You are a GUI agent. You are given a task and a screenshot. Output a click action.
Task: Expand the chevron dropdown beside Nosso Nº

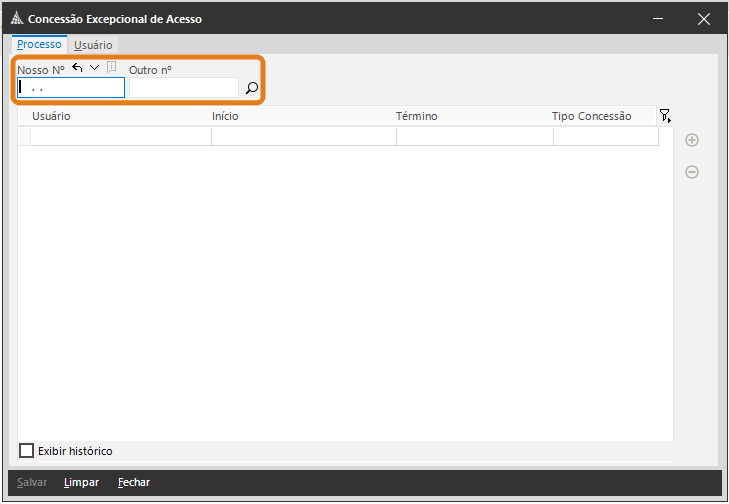pos(94,68)
